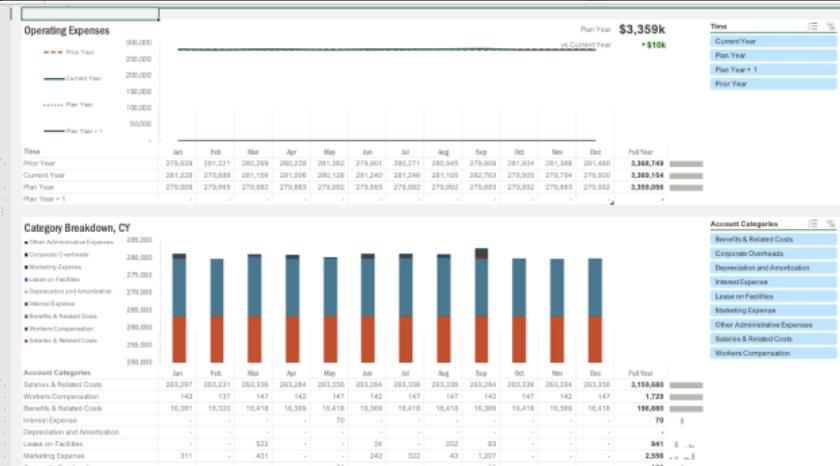Select the Interest Expense slicer button

pos(773,282)
